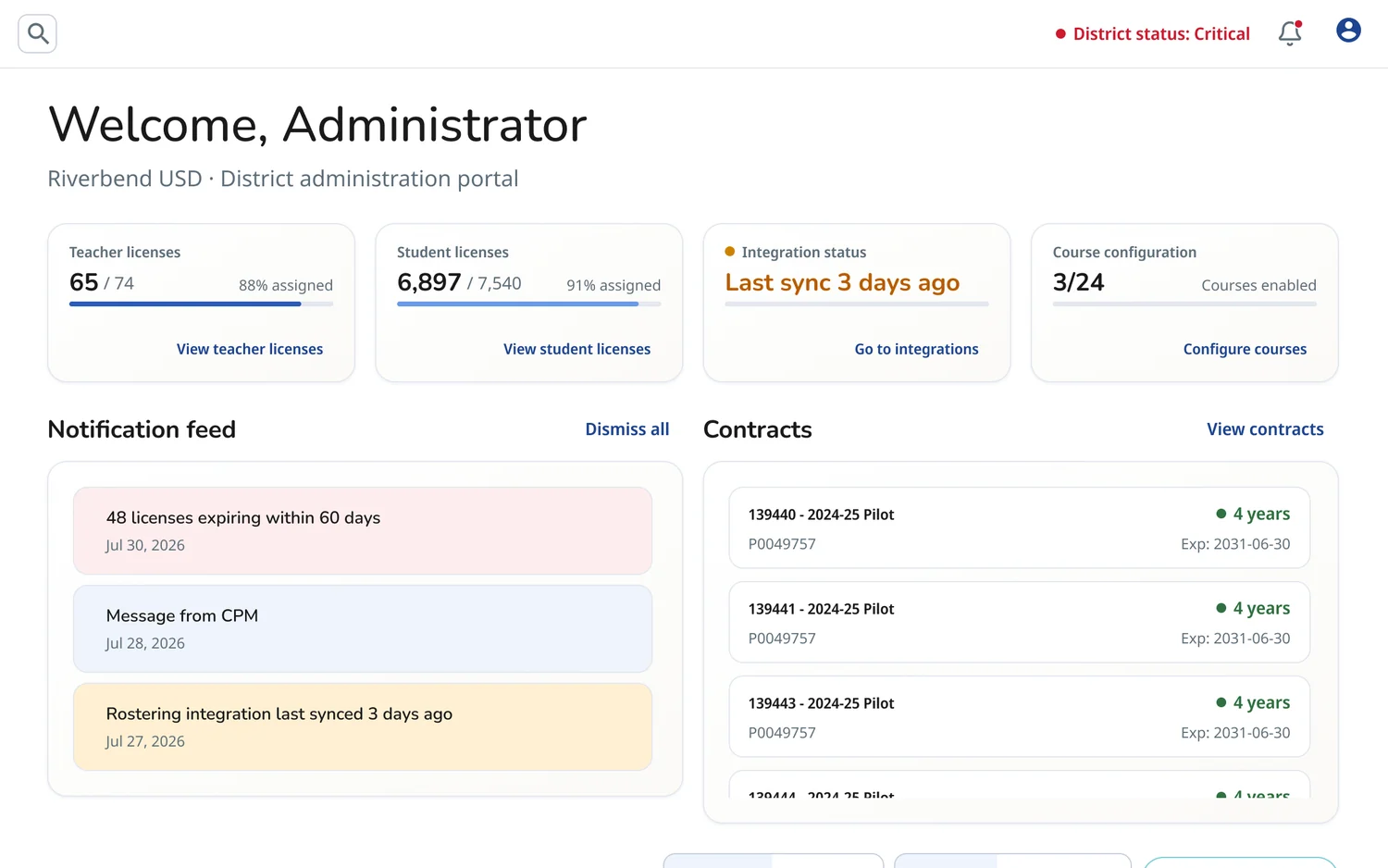
Task: Open 48 licenses expiring notification
Action: click(x=363, y=531)
